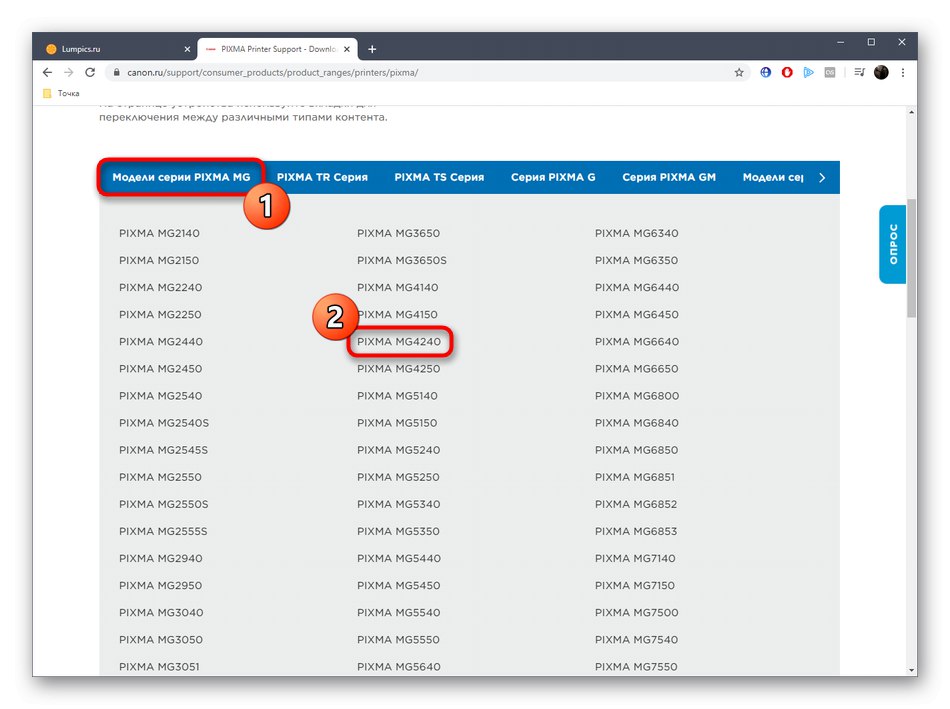Click the page vertical scrollbar thumb
The width and height of the screenshot is (950, 709).
click(911, 258)
